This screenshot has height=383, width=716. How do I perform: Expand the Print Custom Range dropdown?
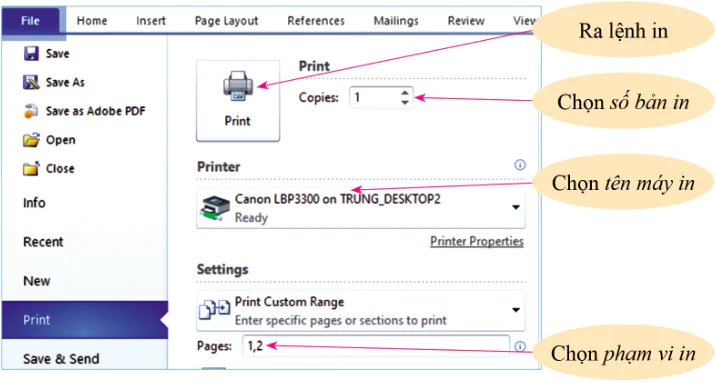(516, 310)
